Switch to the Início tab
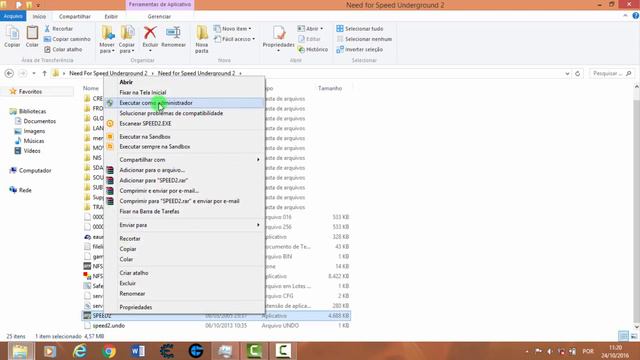Image resolution: width=640 pixels, height=360 pixels. [x=39, y=16]
